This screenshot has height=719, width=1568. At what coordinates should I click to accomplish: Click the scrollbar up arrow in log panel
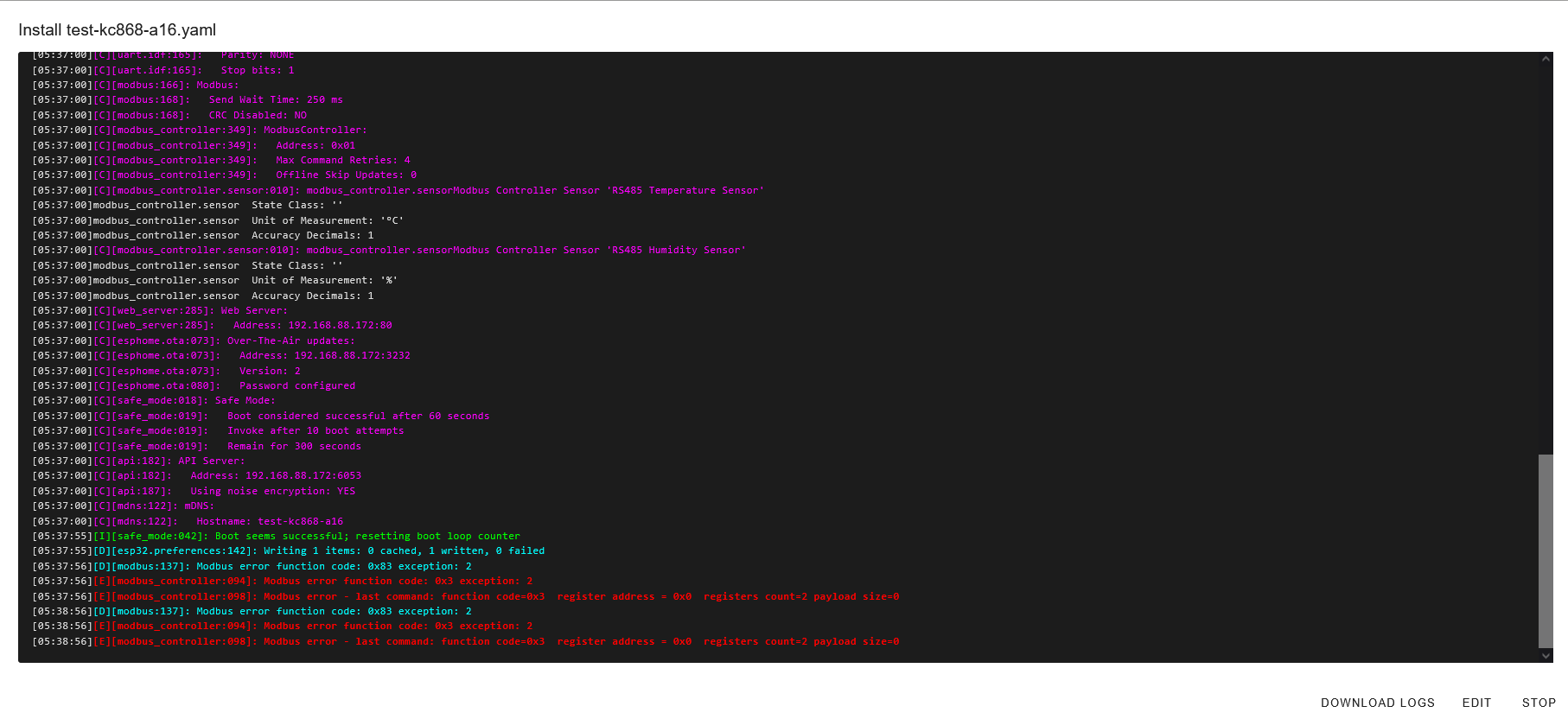(1546, 60)
